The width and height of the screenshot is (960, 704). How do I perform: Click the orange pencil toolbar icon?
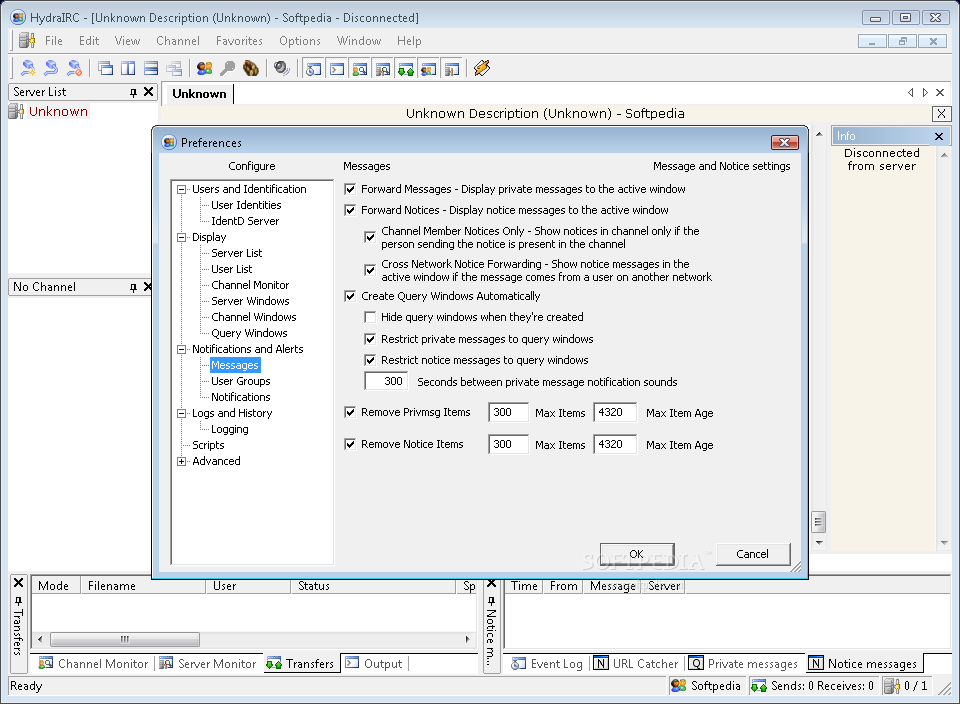point(482,68)
